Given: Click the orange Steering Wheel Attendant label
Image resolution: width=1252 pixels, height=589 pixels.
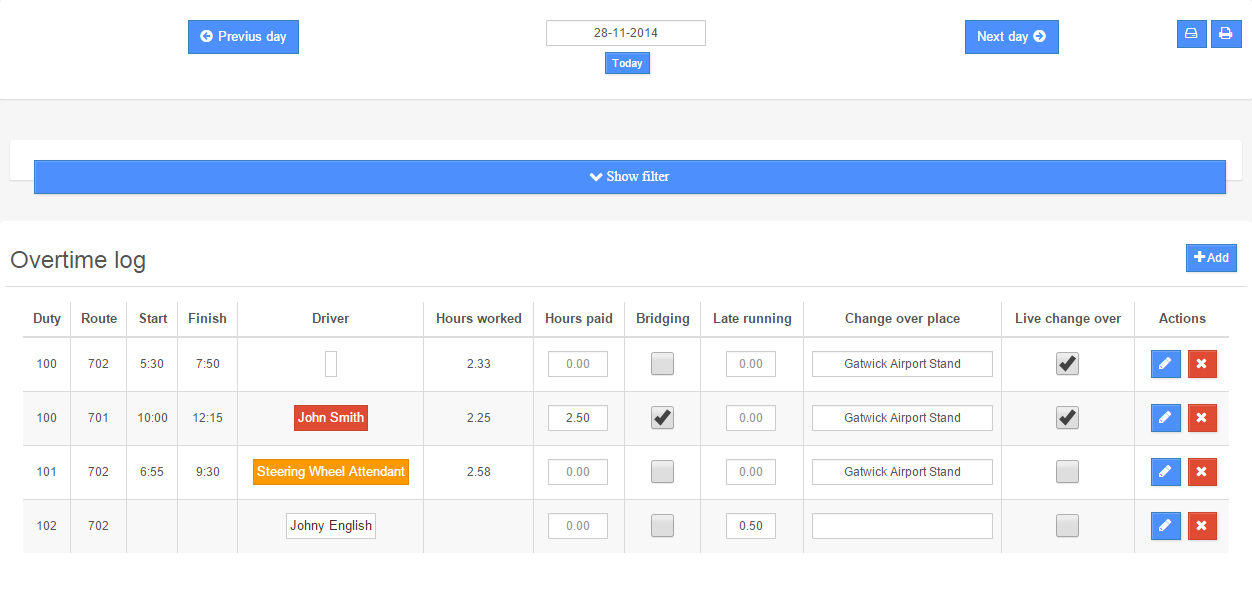Looking at the screenshot, I should point(331,472).
